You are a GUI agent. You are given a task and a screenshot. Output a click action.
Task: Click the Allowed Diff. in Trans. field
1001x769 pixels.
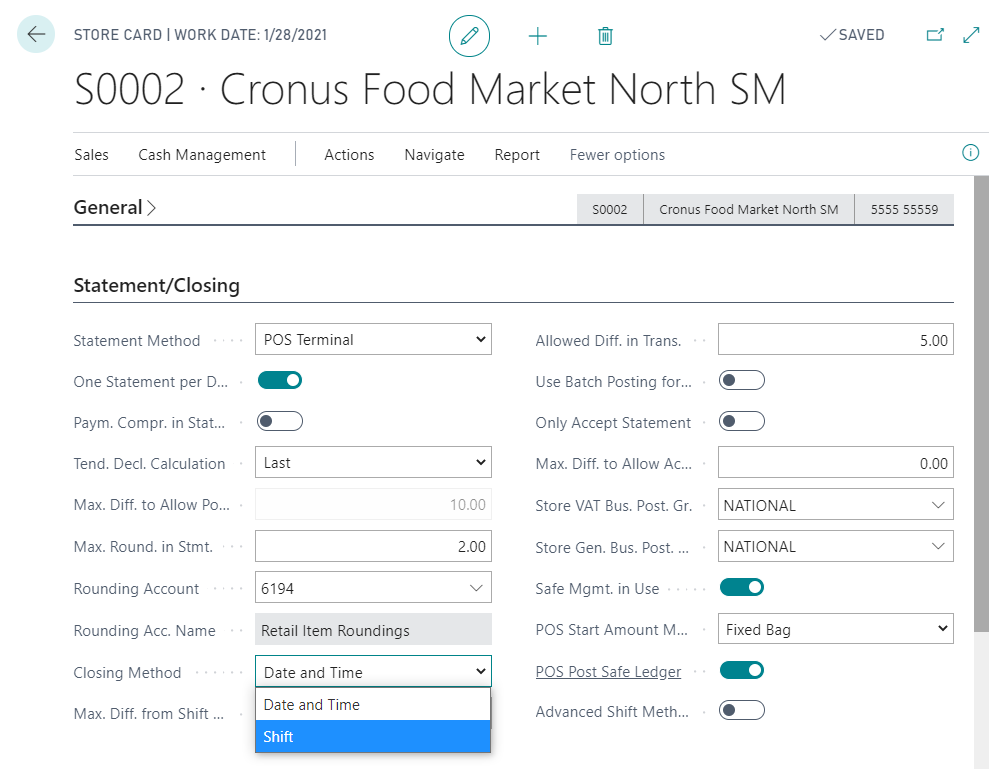coord(835,340)
